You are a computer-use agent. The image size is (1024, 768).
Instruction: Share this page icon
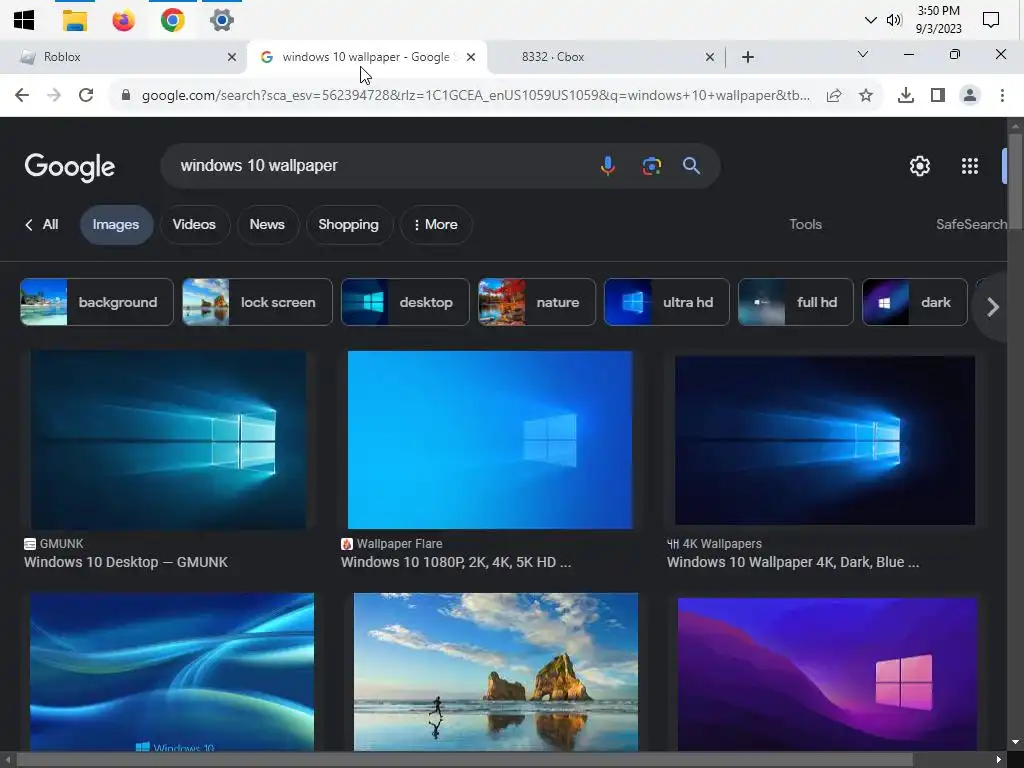pos(834,95)
